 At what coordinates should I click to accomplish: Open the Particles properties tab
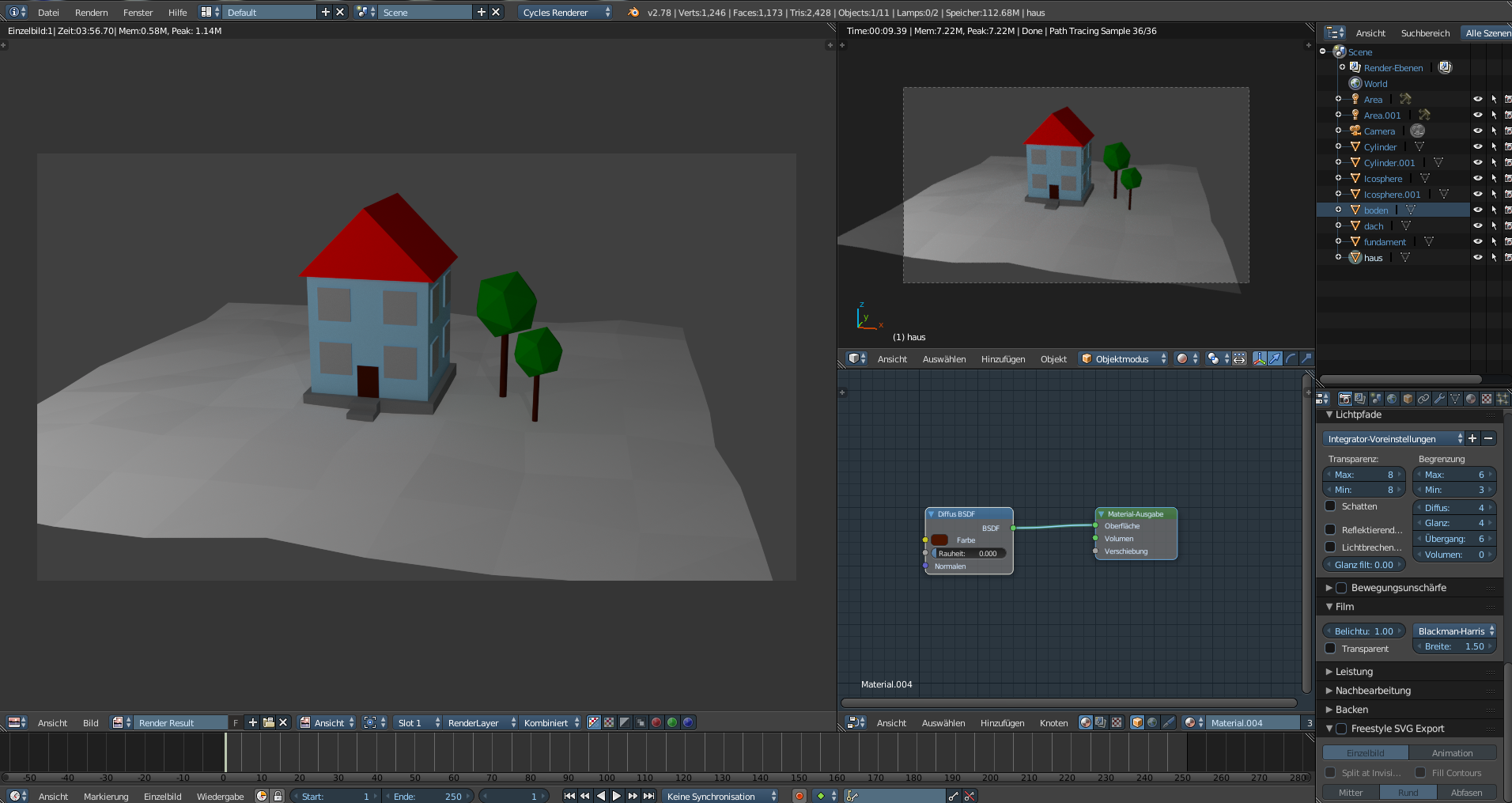click(x=1503, y=399)
